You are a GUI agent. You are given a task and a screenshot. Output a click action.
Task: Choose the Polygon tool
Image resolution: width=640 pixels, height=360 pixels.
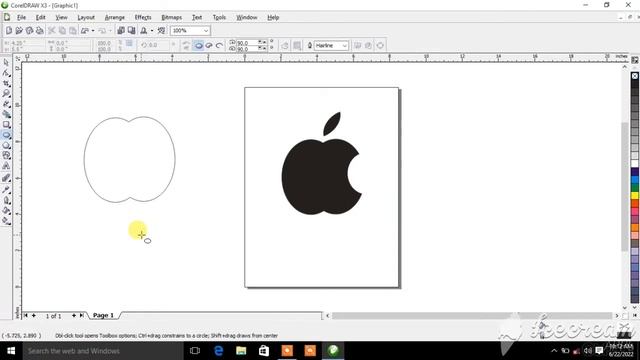coord(6,145)
